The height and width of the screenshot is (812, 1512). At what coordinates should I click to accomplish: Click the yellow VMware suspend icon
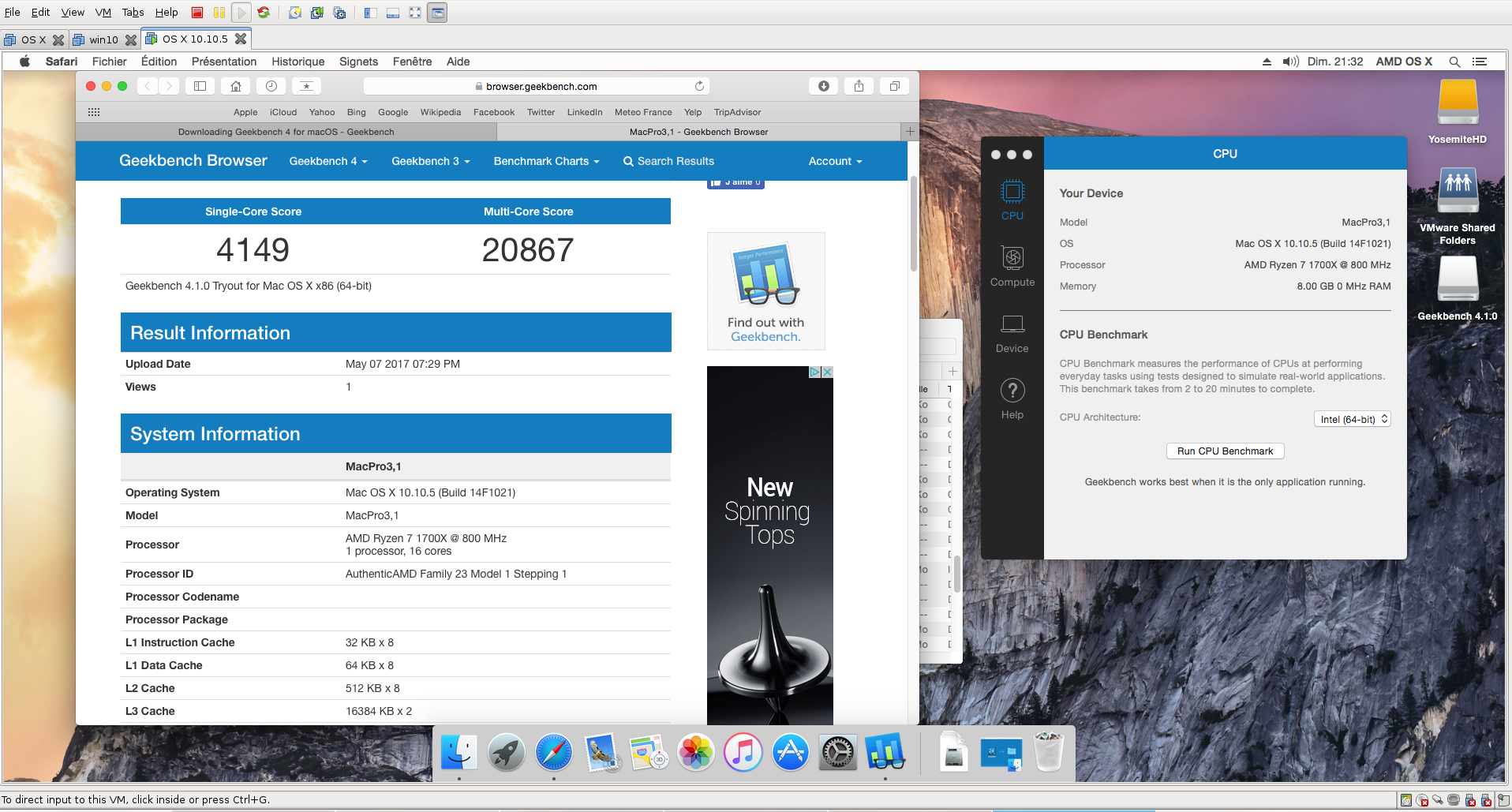(x=219, y=13)
